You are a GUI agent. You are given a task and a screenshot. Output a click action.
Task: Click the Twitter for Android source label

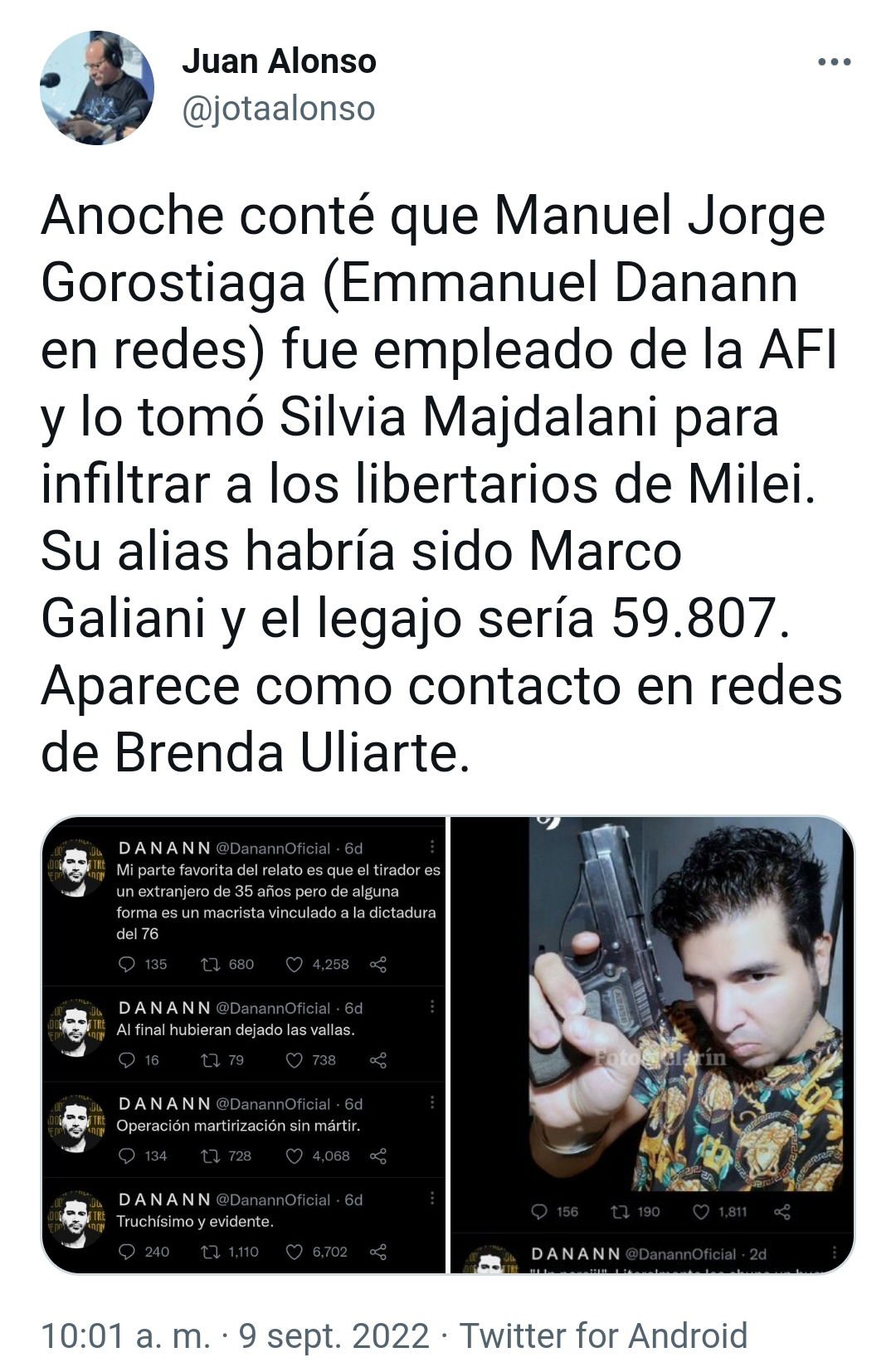point(604,1335)
